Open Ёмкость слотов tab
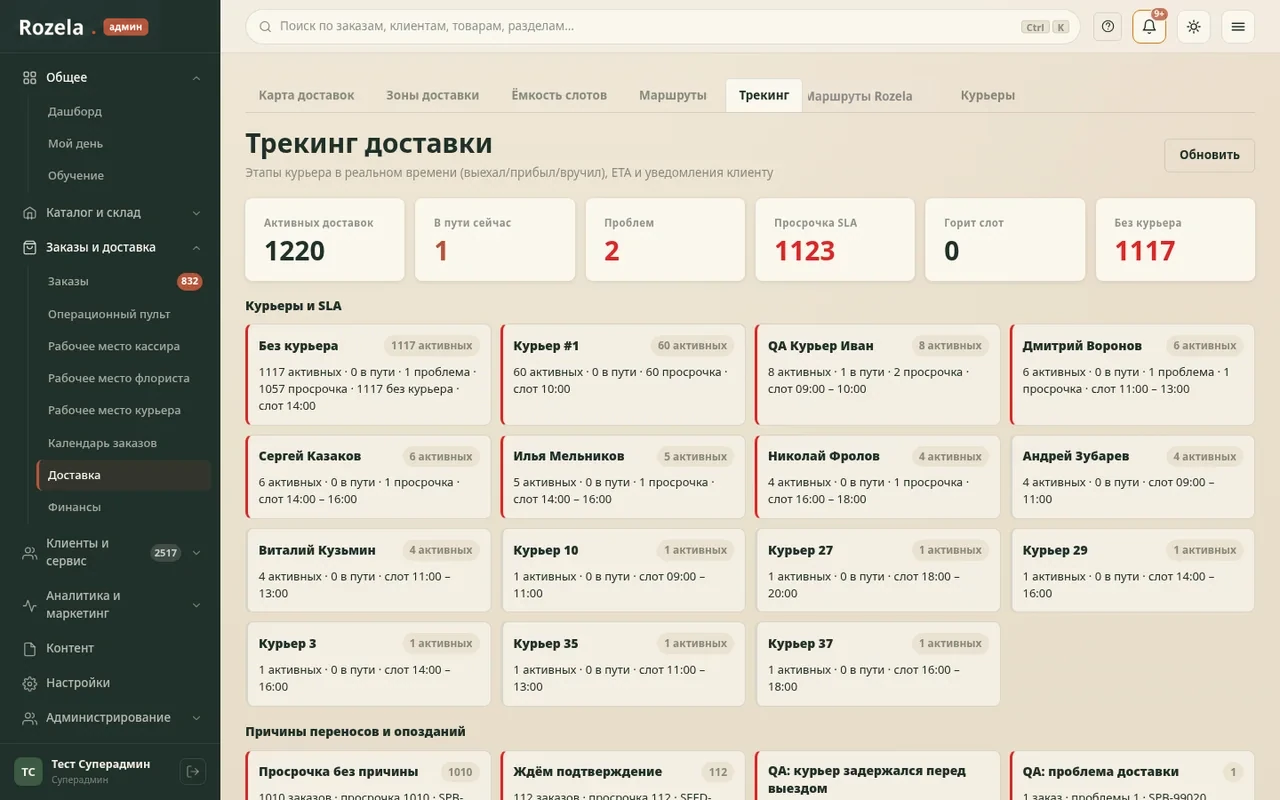Viewport: 1280px width, 800px height. coord(559,95)
